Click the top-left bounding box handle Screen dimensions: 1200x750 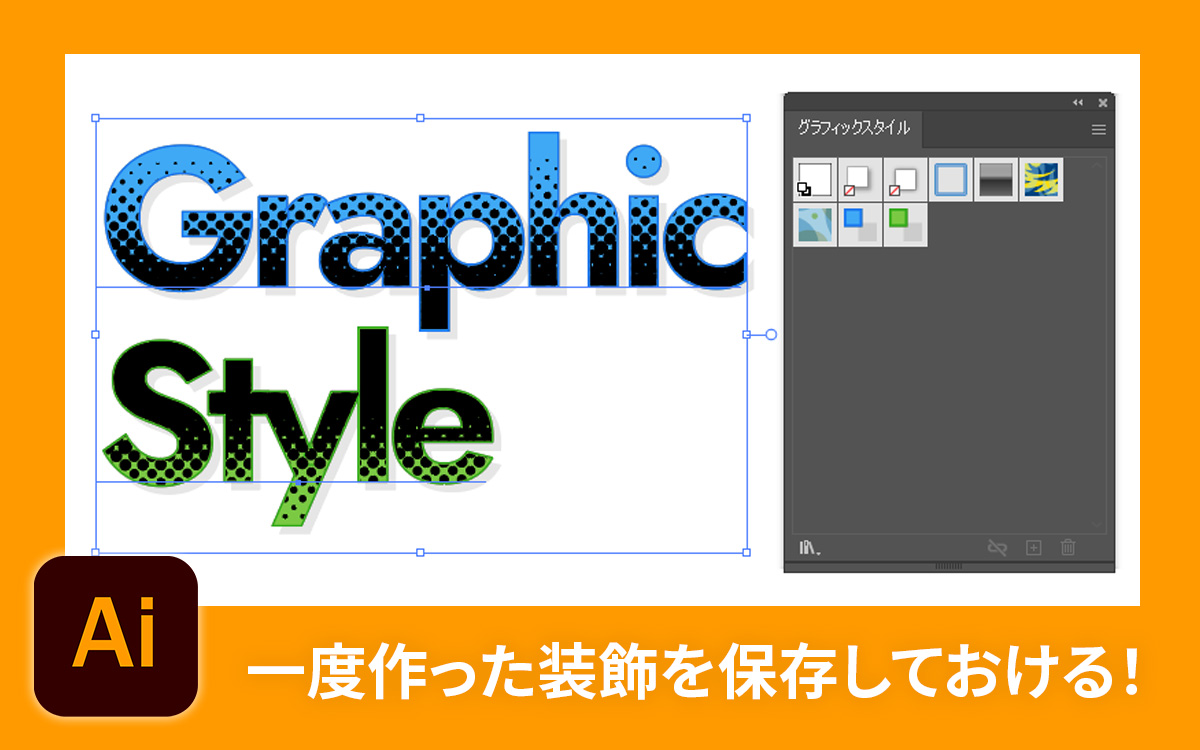coord(96,118)
